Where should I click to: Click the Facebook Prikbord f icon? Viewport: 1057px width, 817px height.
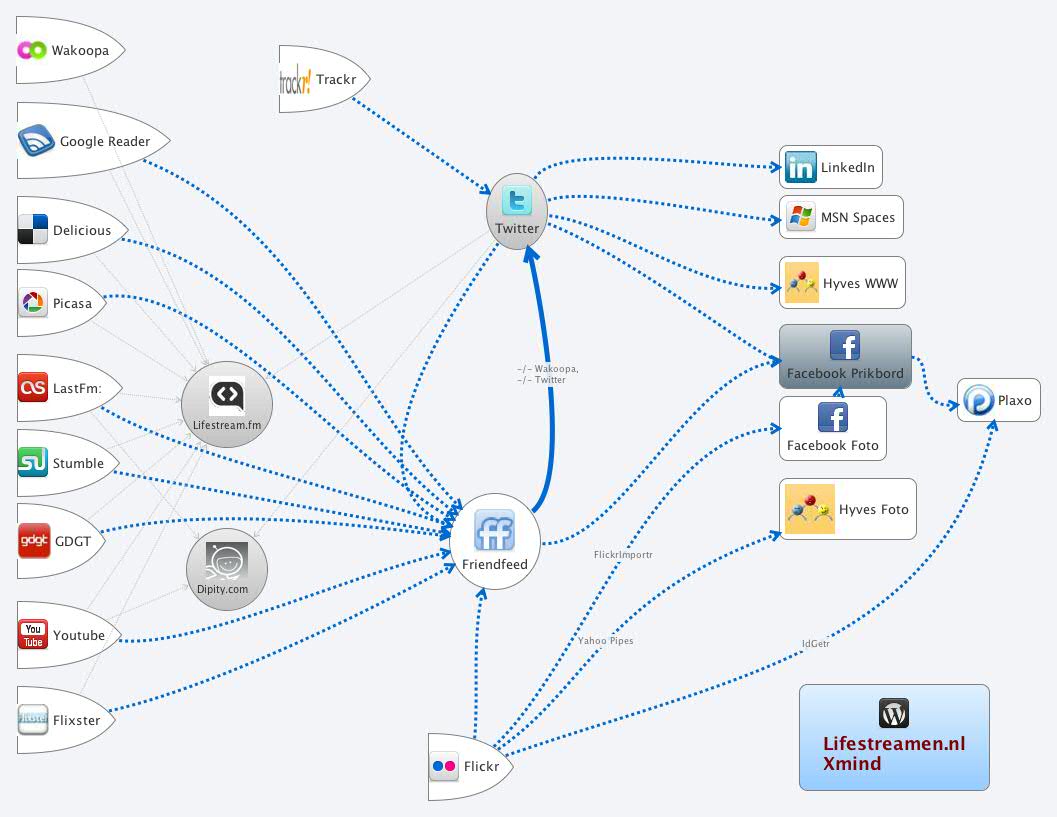click(845, 346)
